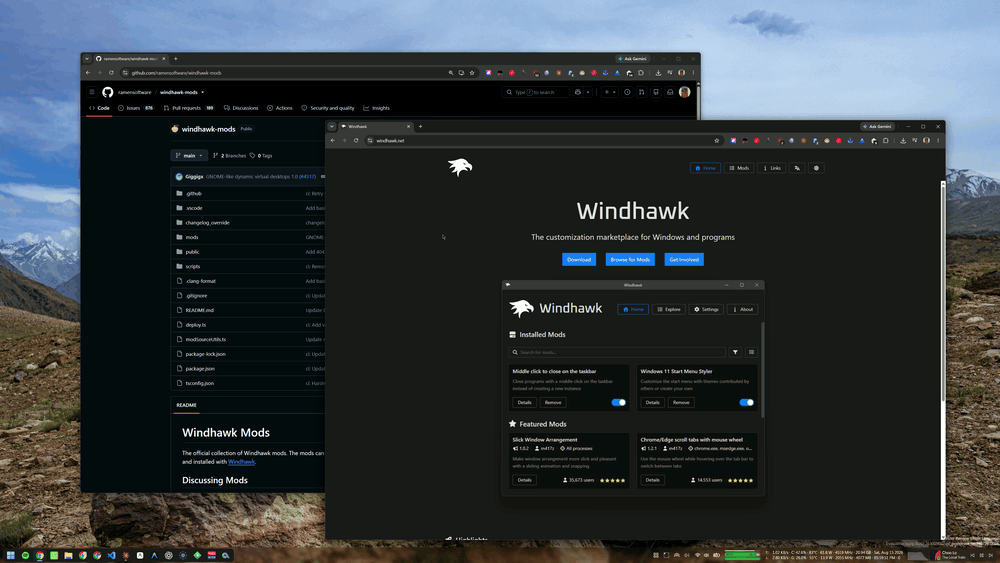
Task: Click the blue Download button
Action: point(578,260)
